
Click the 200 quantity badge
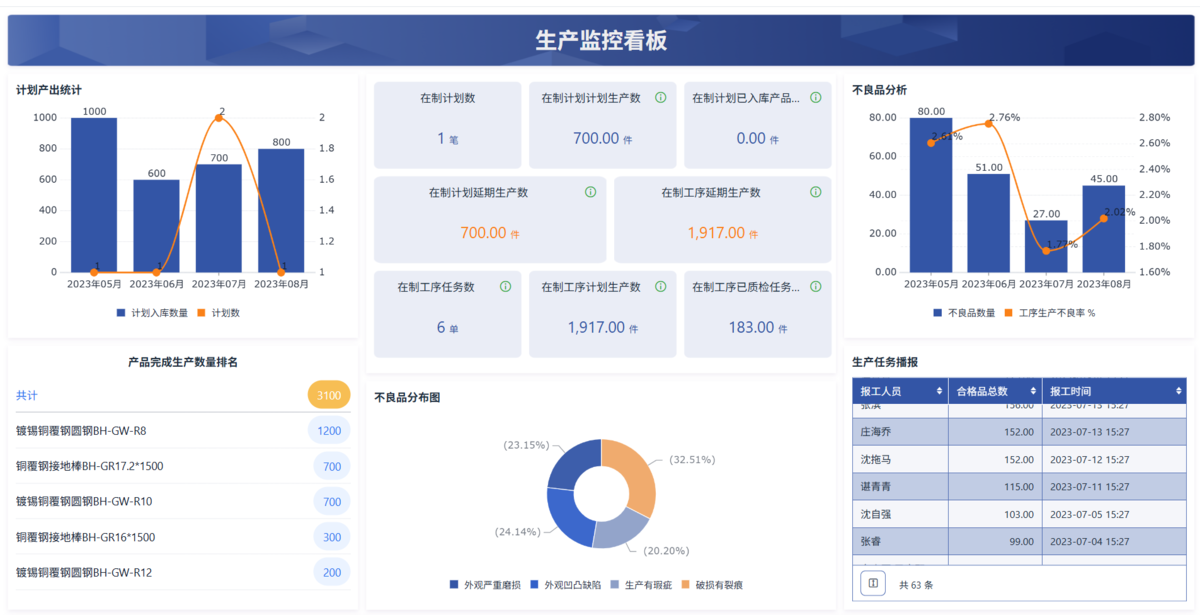pyautogui.click(x=332, y=573)
